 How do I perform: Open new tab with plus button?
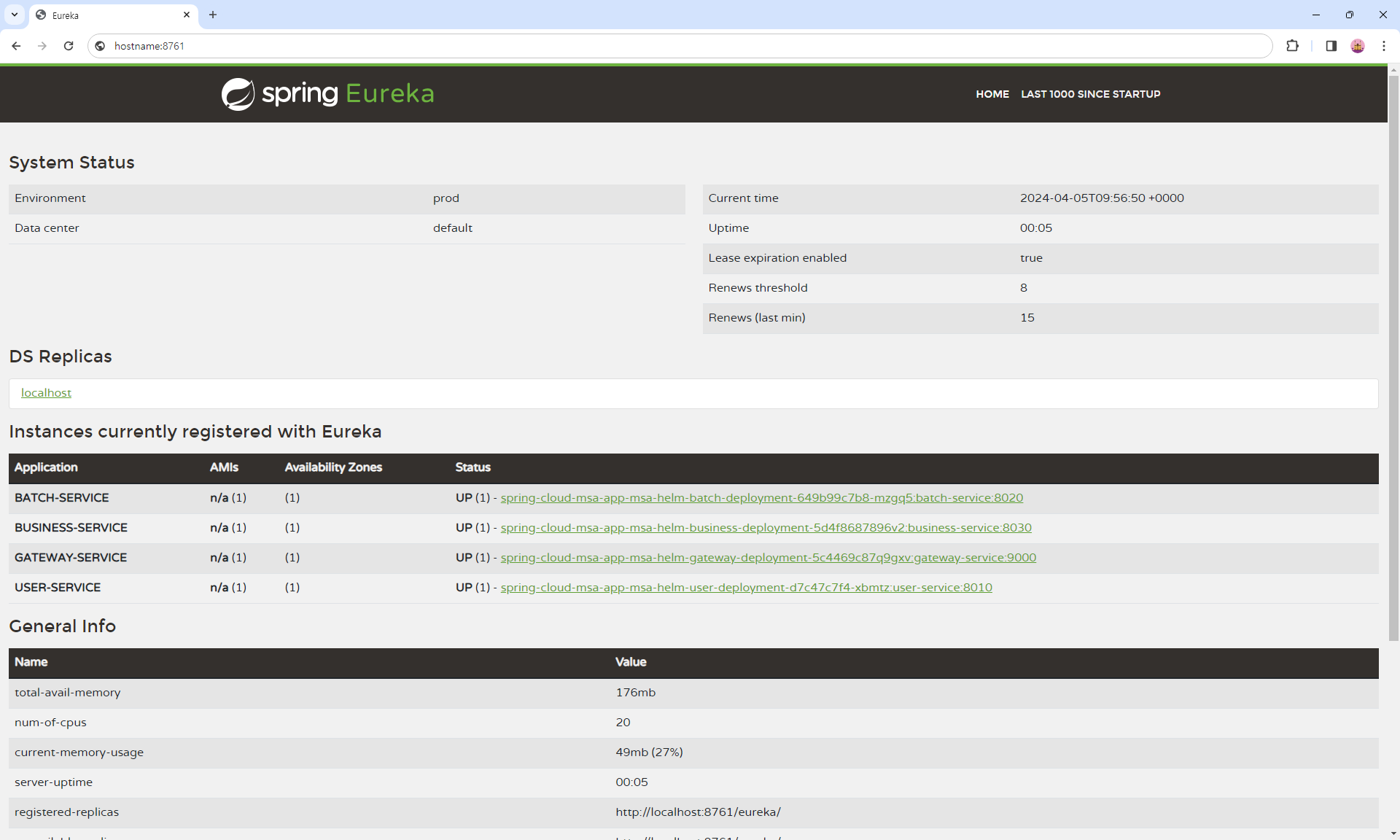tap(213, 15)
